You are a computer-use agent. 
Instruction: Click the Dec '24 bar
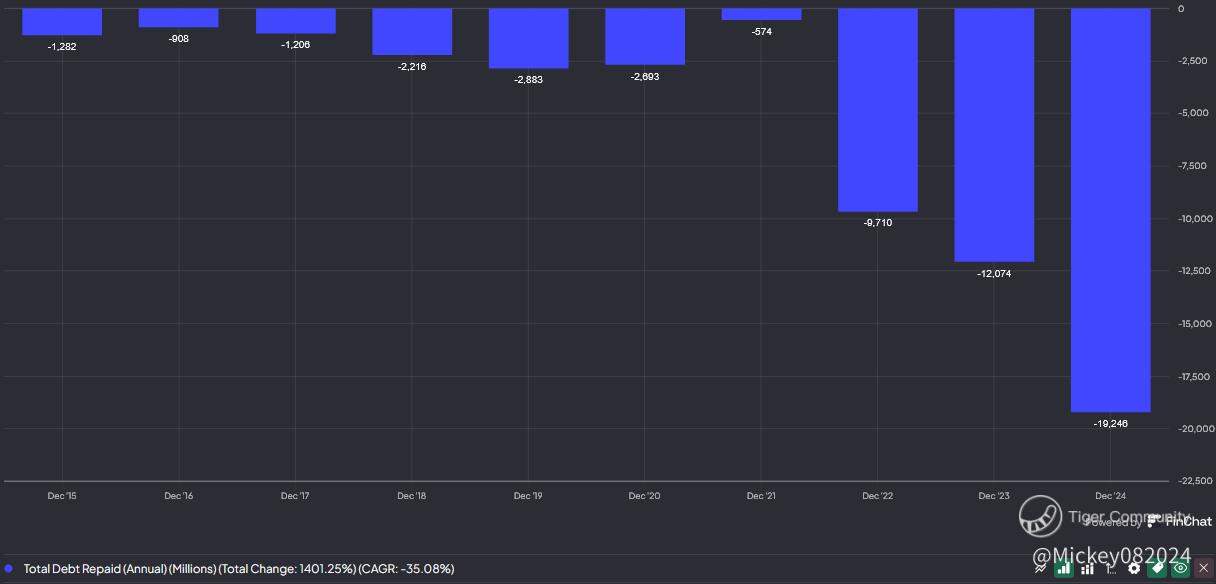(x=1110, y=210)
